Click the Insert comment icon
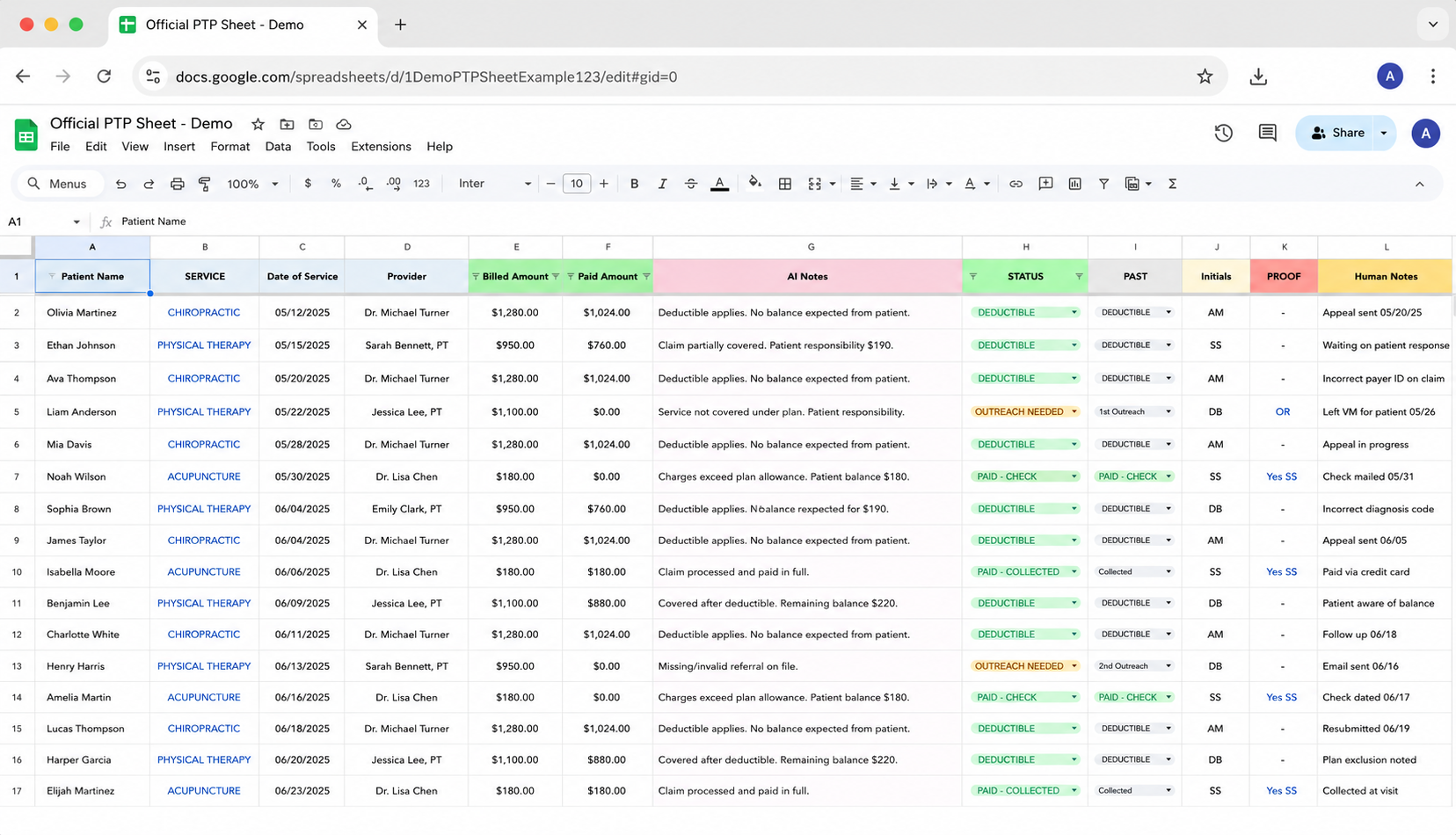Image resolution: width=1456 pixels, height=835 pixels. pos(1045,184)
